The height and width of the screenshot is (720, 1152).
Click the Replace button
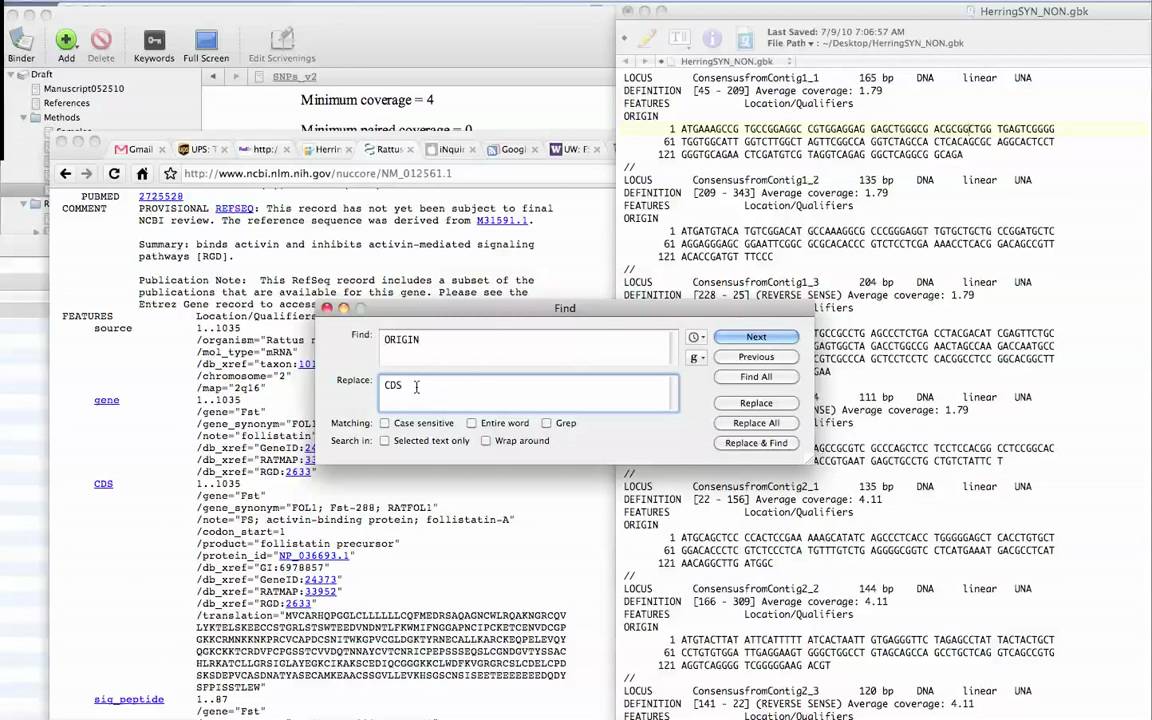(x=756, y=403)
